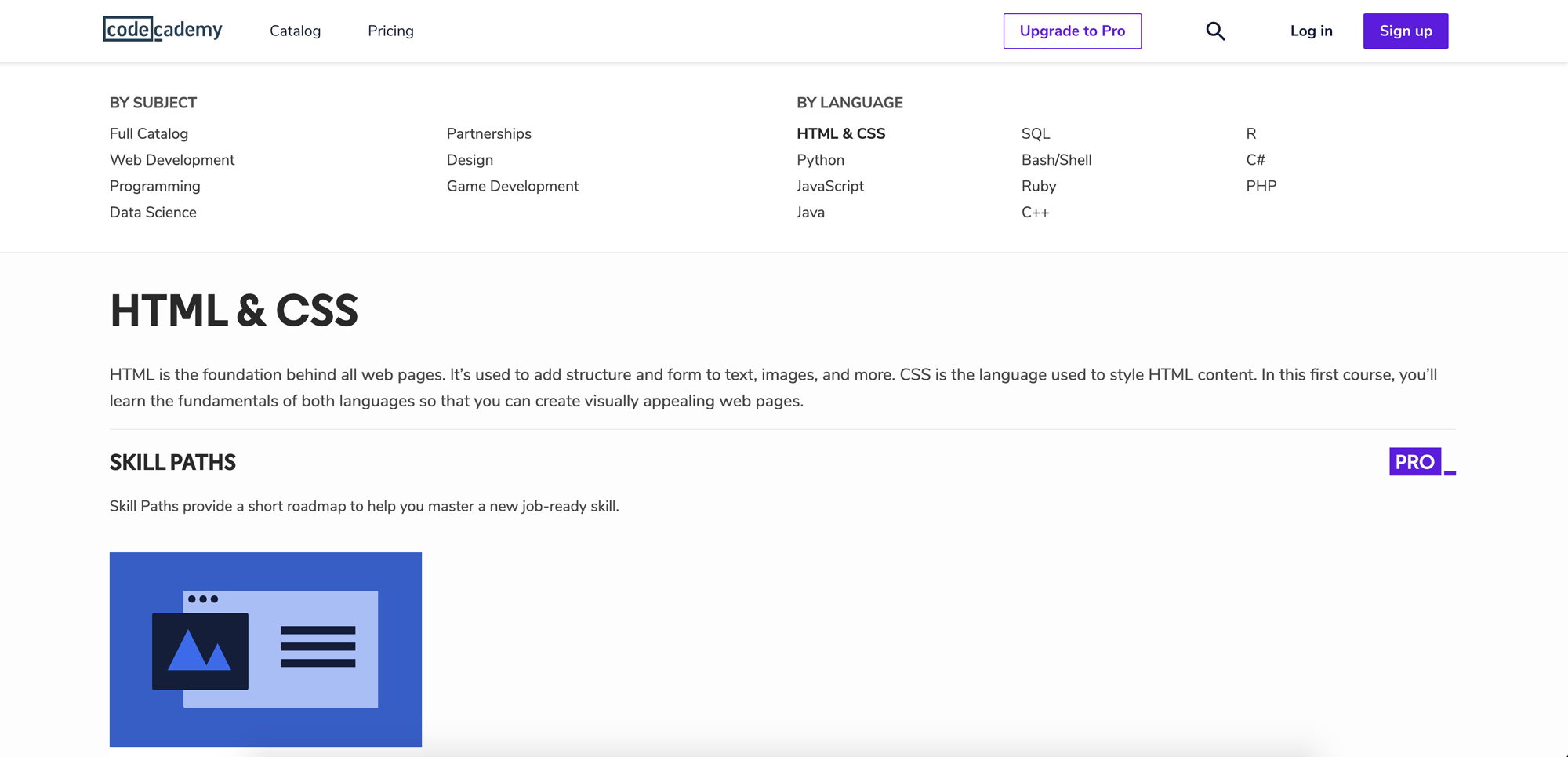Select Web Development subject
The height and width of the screenshot is (757, 1568).
pyautogui.click(x=172, y=160)
